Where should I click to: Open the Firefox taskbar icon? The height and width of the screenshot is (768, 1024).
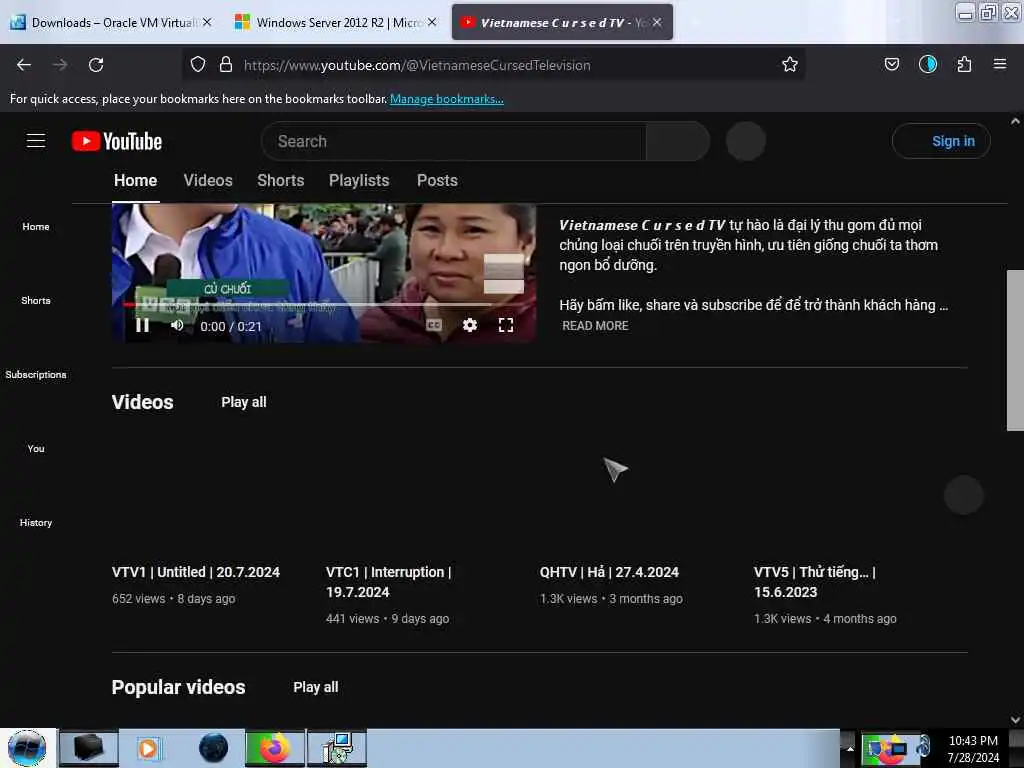(275, 748)
